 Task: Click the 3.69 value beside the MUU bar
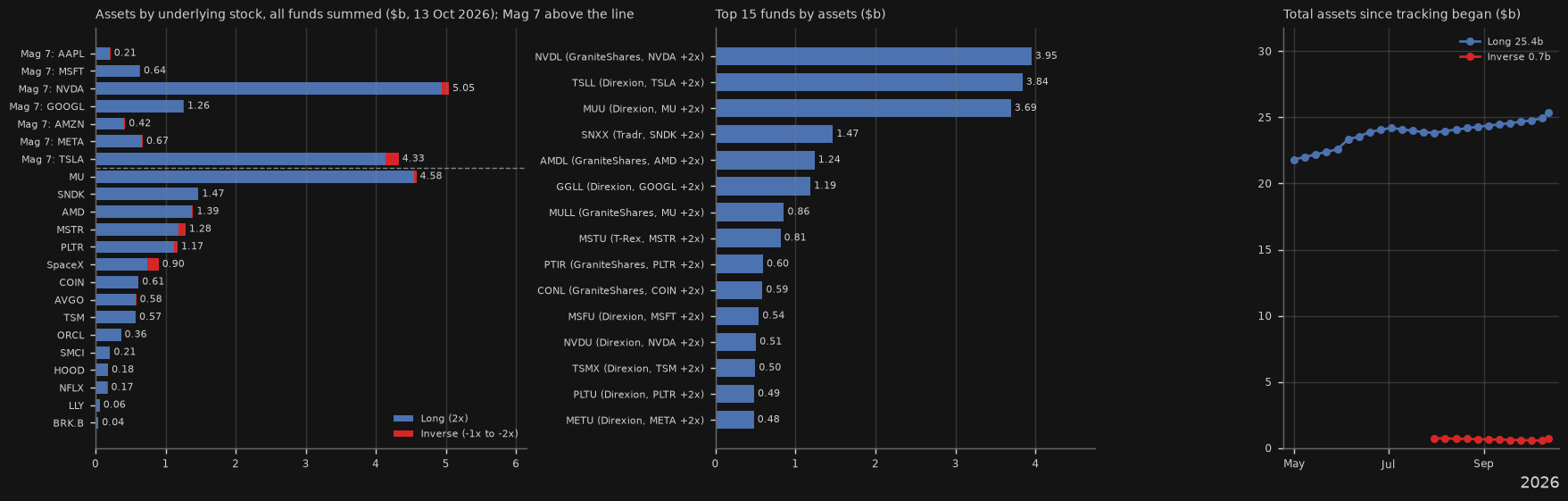[1025, 108]
